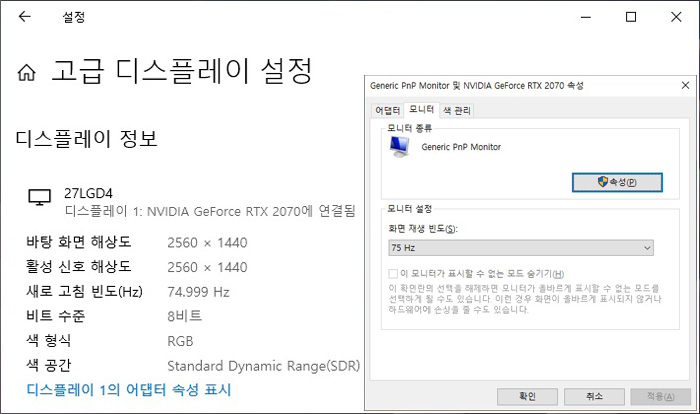Open the 색 관리 tab
Image resolution: width=700 pixels, height=414 pixels.
[456, 110]
